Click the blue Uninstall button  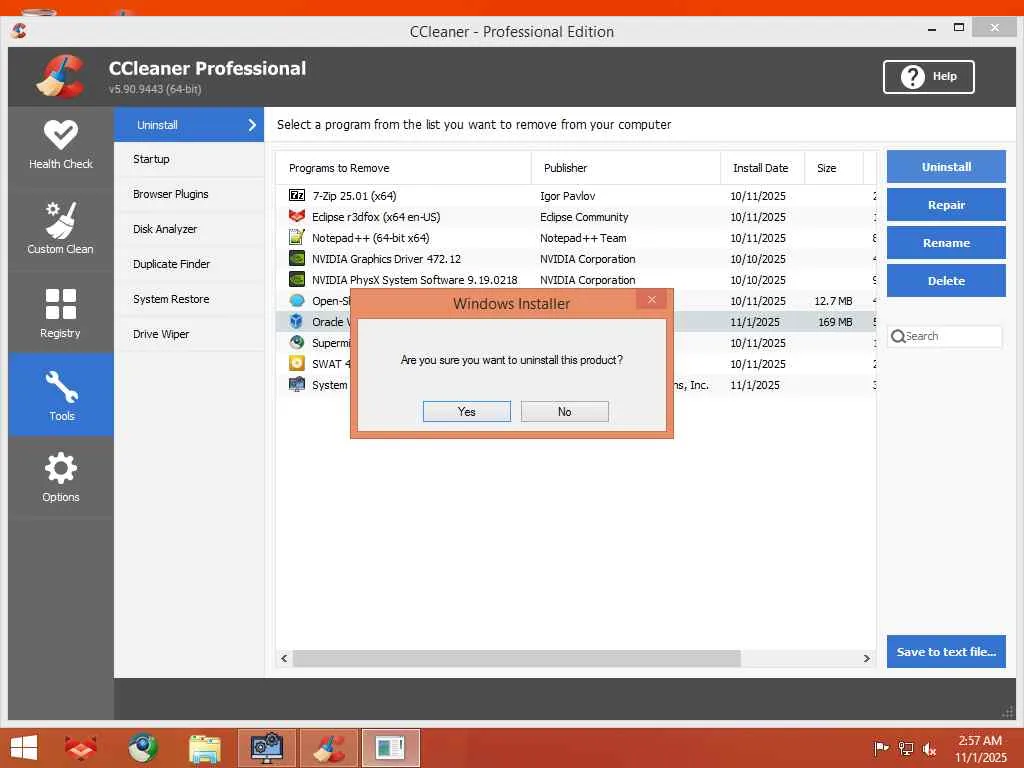[946, 167]
